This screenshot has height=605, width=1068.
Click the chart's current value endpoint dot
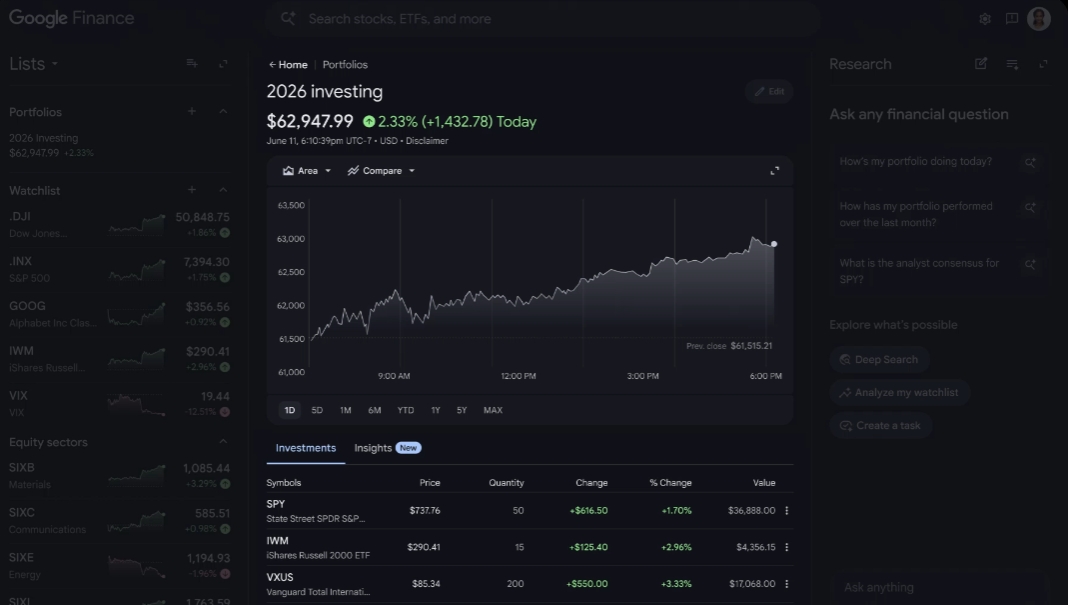click(x=774, y=244)
